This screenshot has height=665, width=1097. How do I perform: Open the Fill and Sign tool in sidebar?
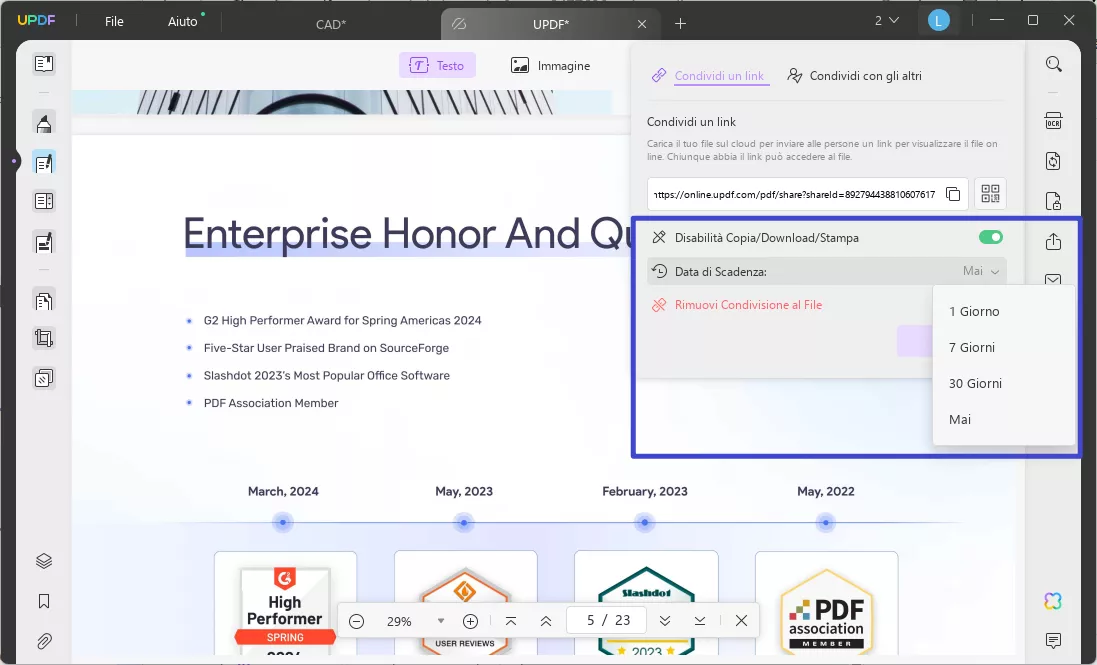[44, 243]
